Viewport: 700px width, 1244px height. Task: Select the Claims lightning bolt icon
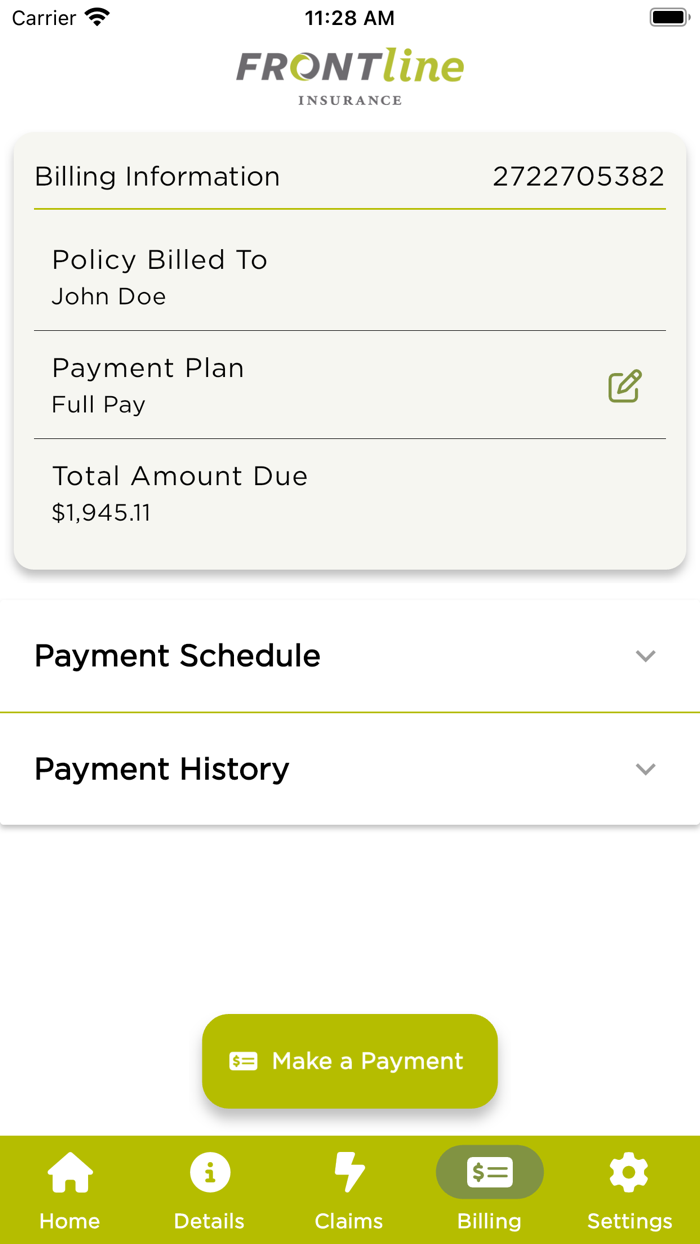click(x=349, y=1172)
